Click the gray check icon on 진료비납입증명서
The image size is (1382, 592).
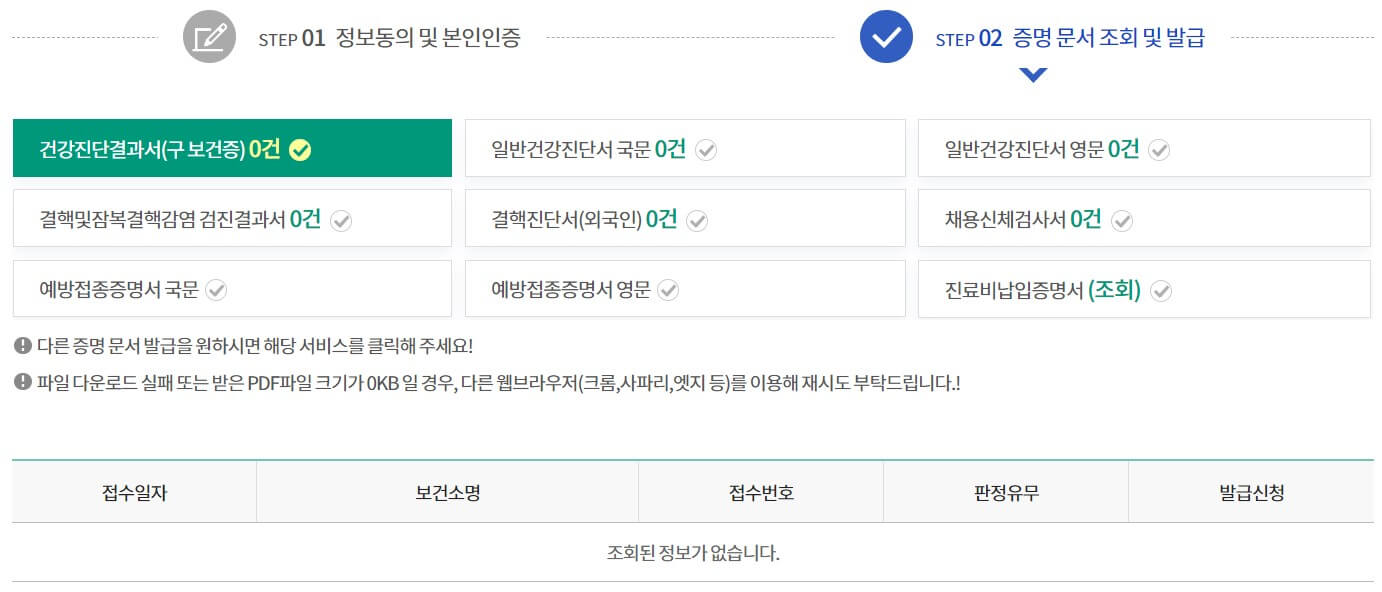1160,289
